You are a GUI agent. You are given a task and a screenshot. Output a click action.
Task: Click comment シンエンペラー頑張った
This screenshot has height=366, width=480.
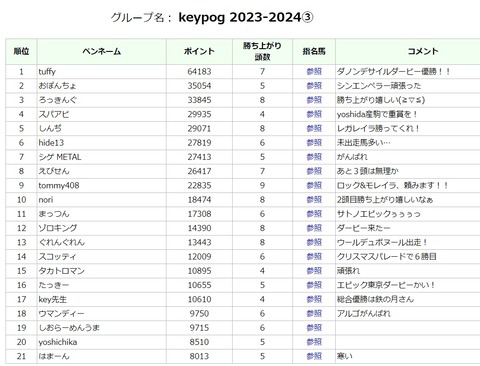[379, 86]
